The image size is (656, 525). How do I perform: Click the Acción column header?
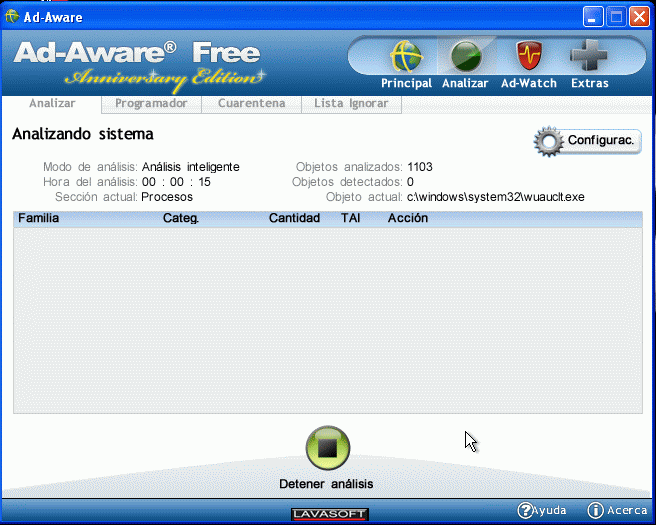tap(408, 218)
